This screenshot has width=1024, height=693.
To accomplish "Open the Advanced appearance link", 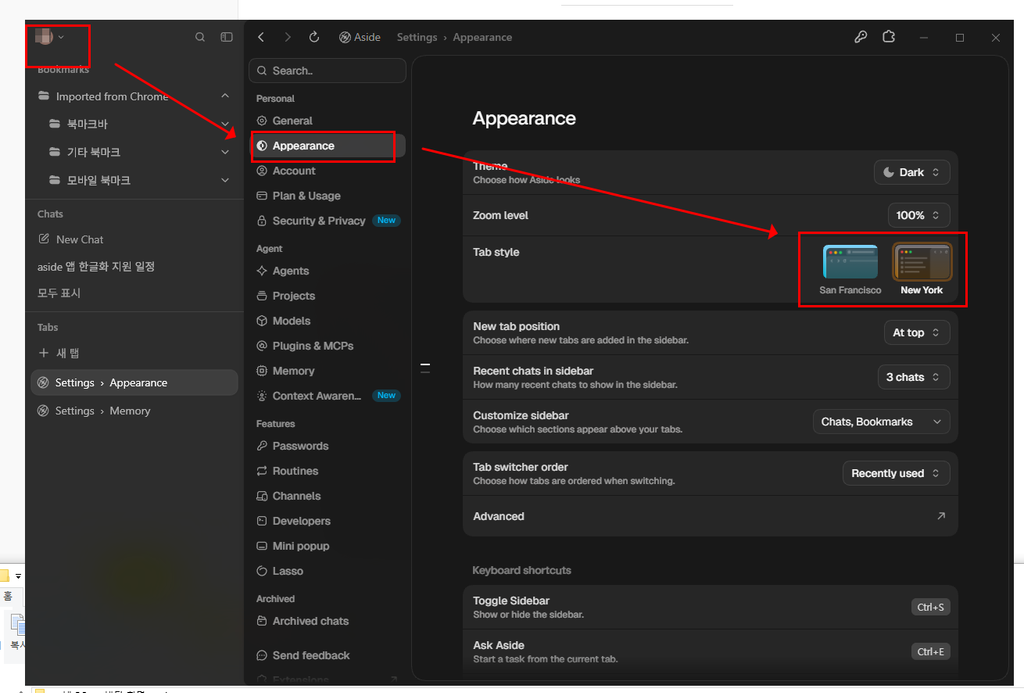I will (x=710, y=516).
